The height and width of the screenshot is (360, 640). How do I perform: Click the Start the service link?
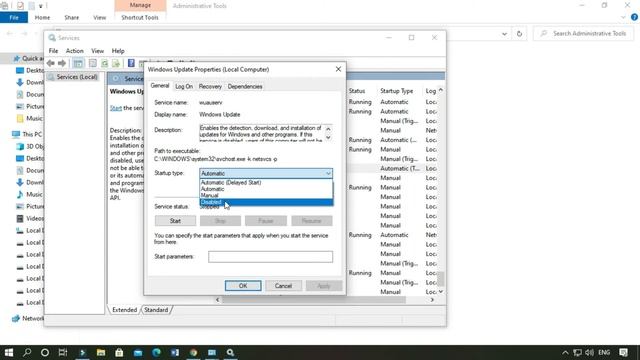116,108
